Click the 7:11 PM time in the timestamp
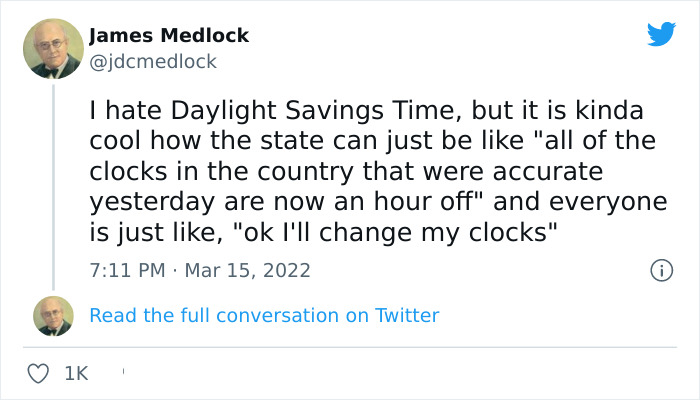The width and height of the screenshot is (700, 400). pos(125,270)
